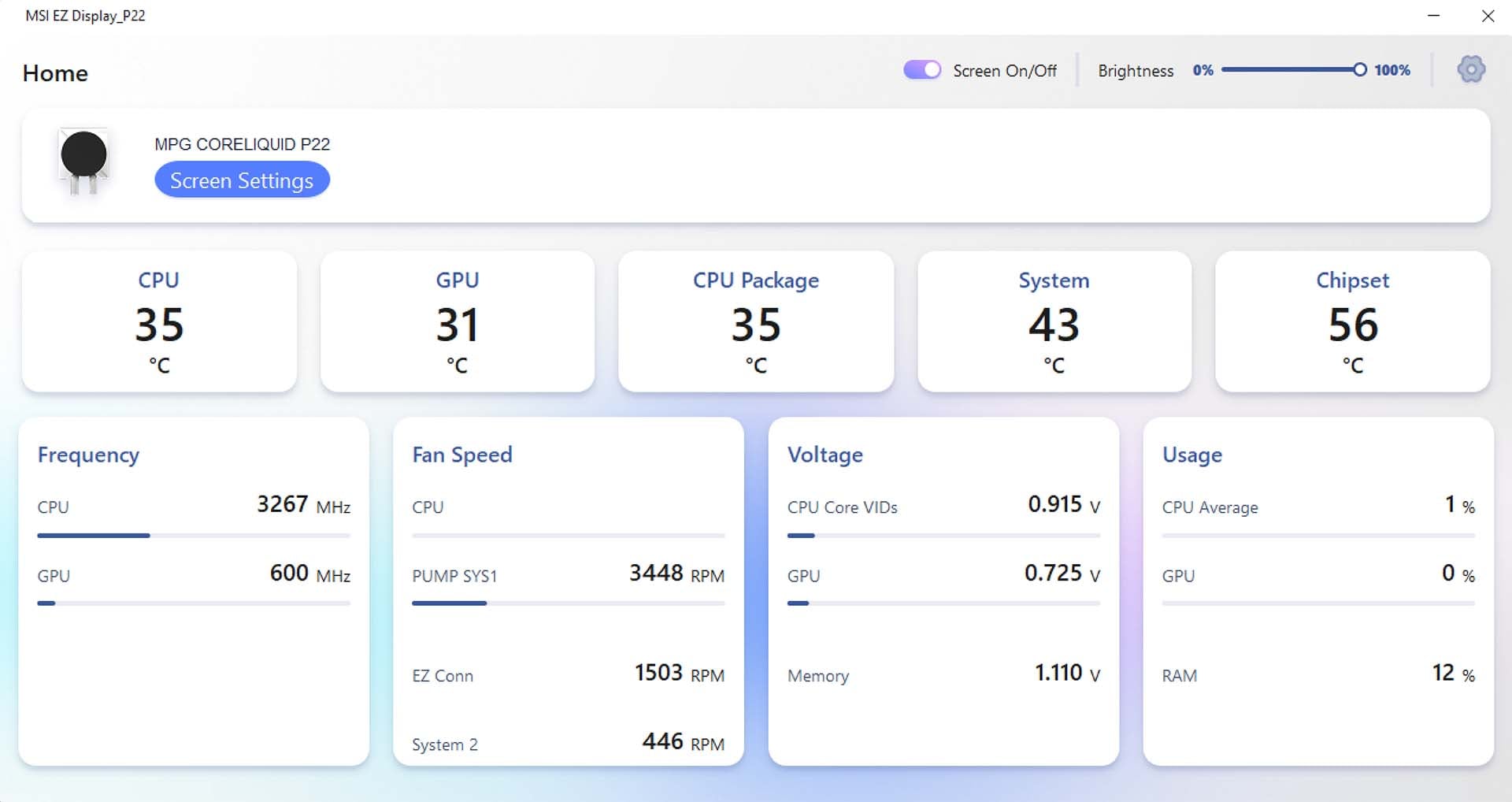Click the MPG CORELIQUID P22 device name
The width and height of the screenshot is (1512, 802).
coord(242,144)
